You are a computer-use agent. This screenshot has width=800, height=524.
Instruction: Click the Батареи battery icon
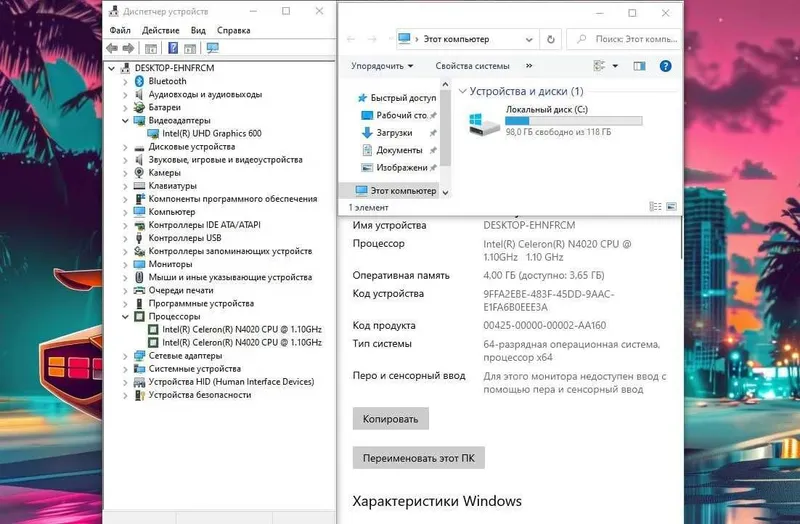tap(139, 107)
